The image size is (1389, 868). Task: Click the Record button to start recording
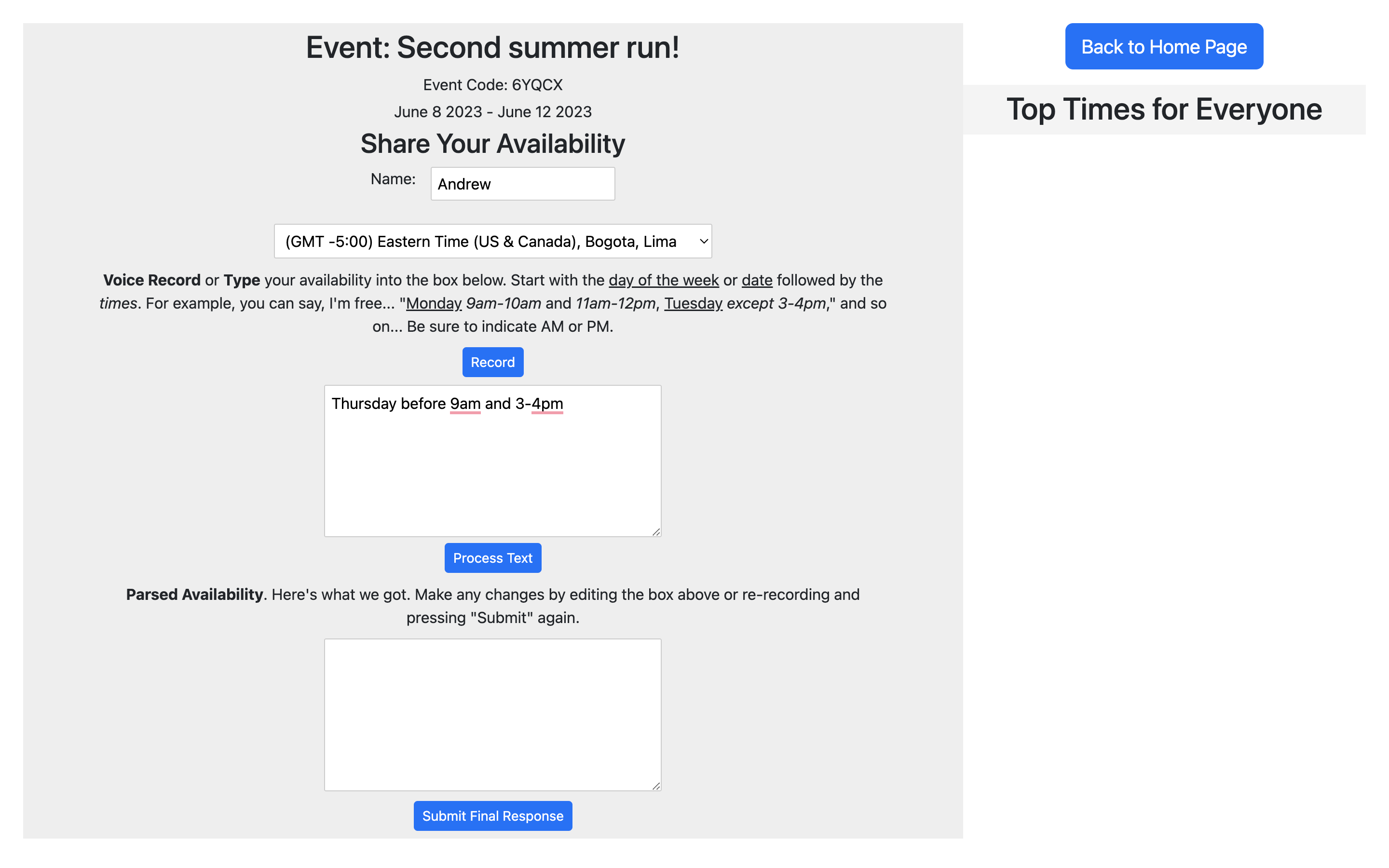click(493, 362)
